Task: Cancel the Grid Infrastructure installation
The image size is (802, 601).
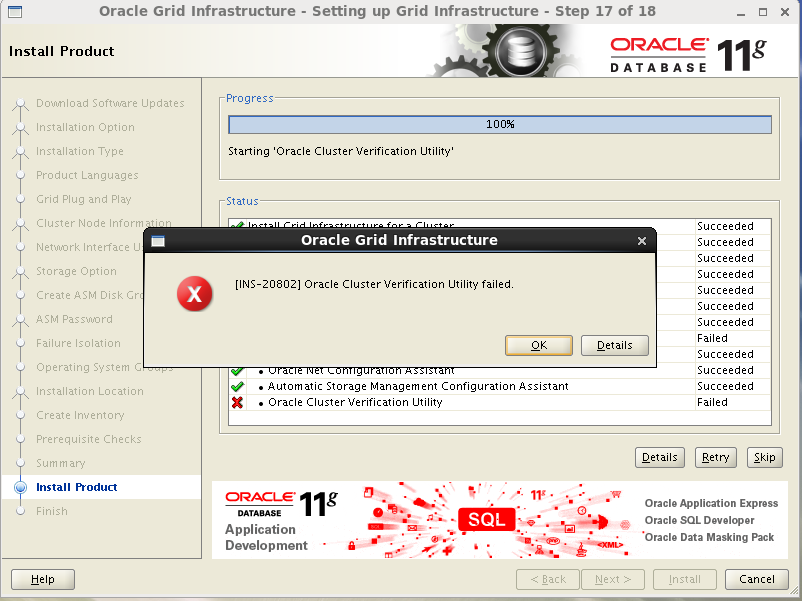Action: [x=756, y=579]
